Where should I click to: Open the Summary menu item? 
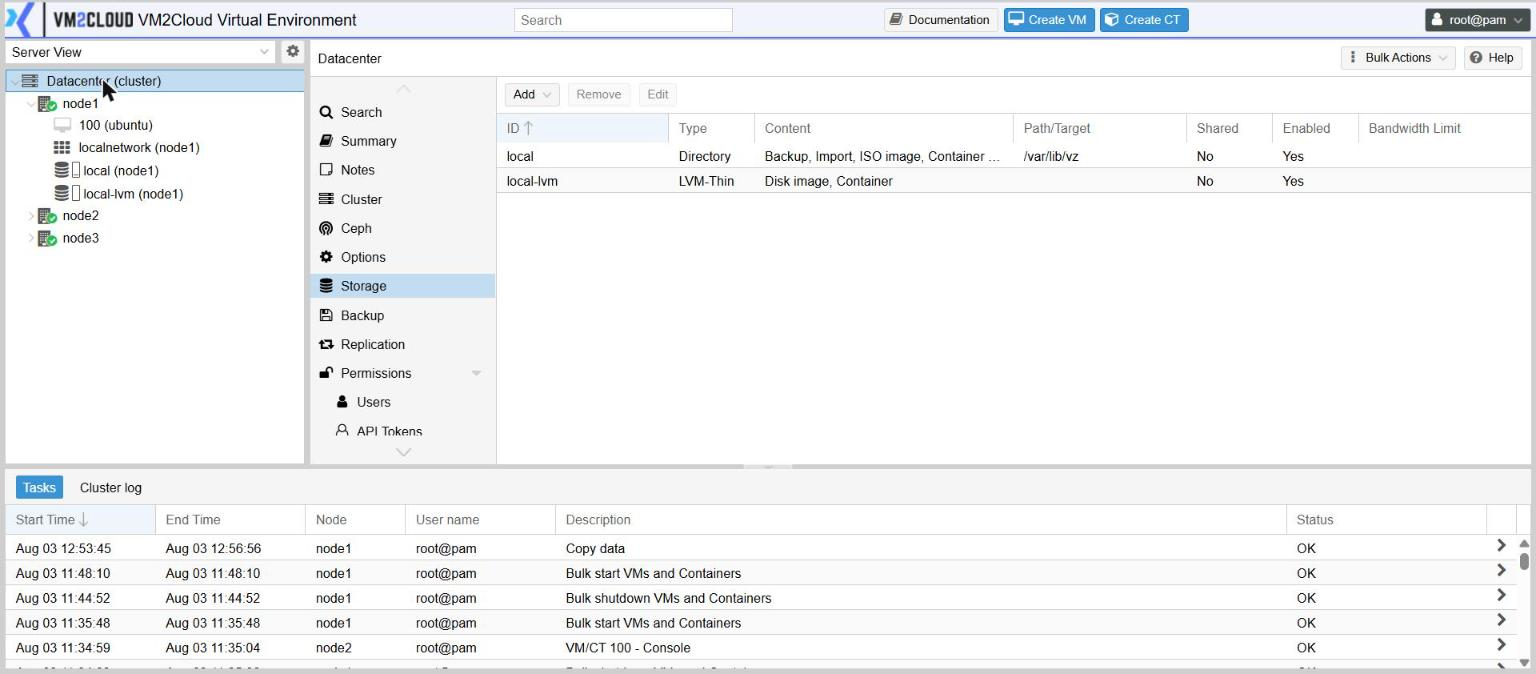[402, 141]
